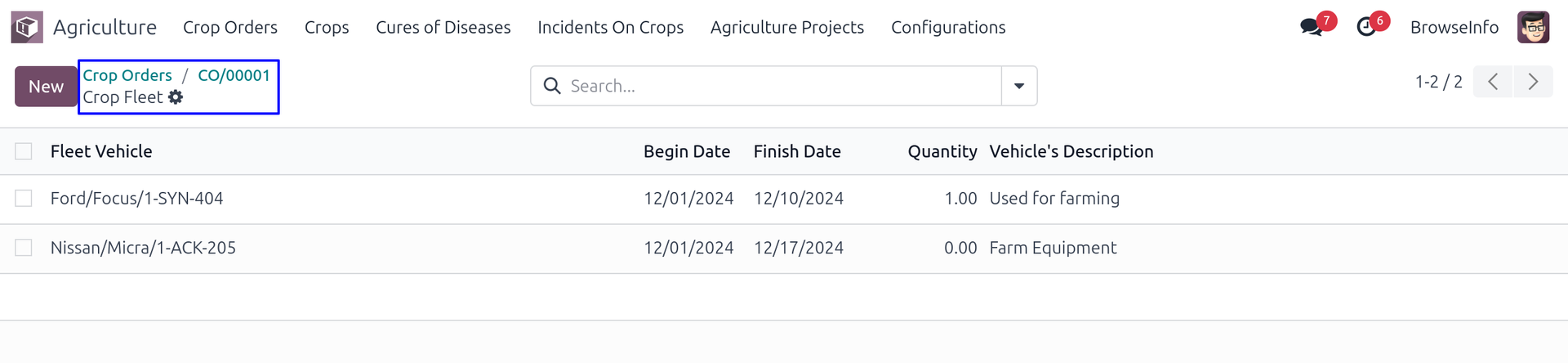Click the Agriculture app logo icon

pyautogui.click(x=26, y=27)
